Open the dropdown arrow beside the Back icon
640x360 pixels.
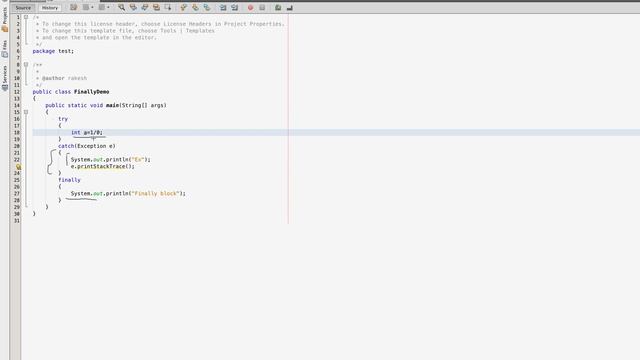pyautogui.click(x=92, y=7)
